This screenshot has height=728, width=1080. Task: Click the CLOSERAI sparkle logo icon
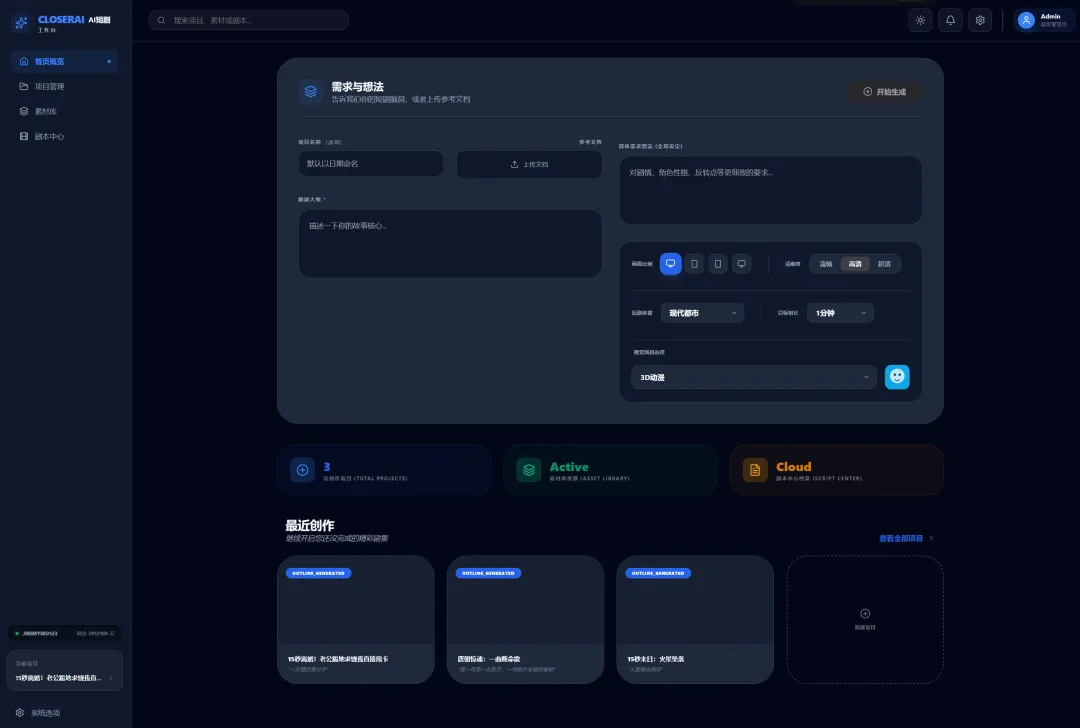tap(21, 23)
